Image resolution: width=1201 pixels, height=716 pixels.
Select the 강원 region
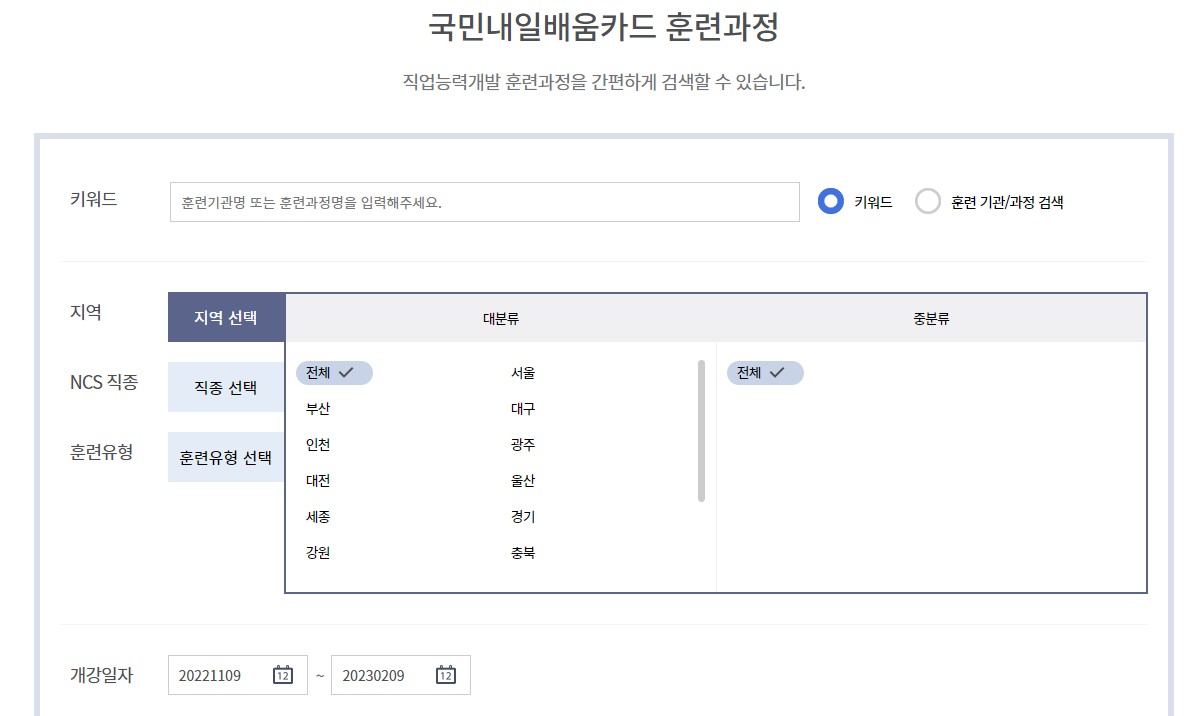click(x=317, y=552)
